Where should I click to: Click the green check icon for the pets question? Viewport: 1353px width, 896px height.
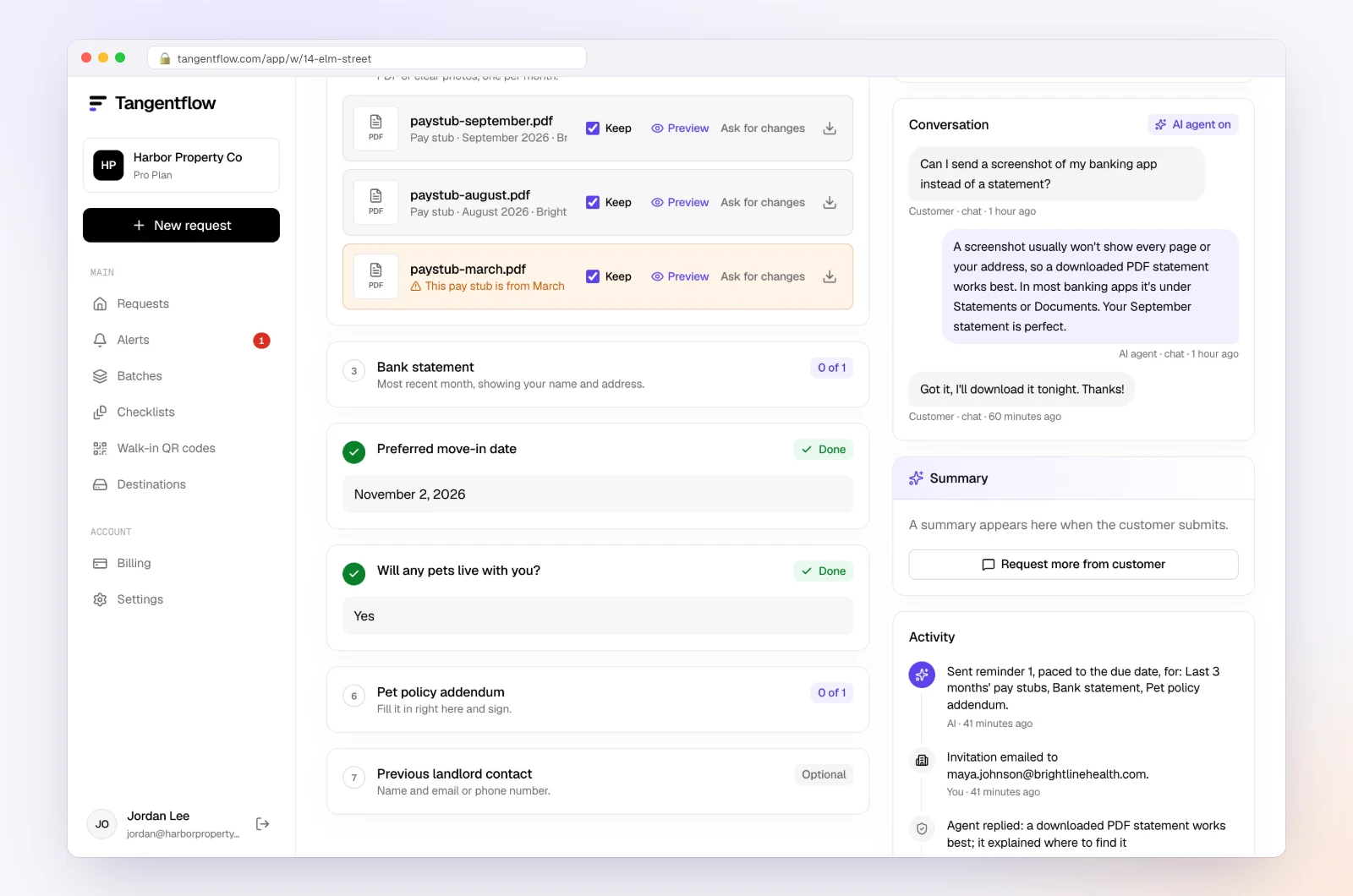click(x=354, y=574)
